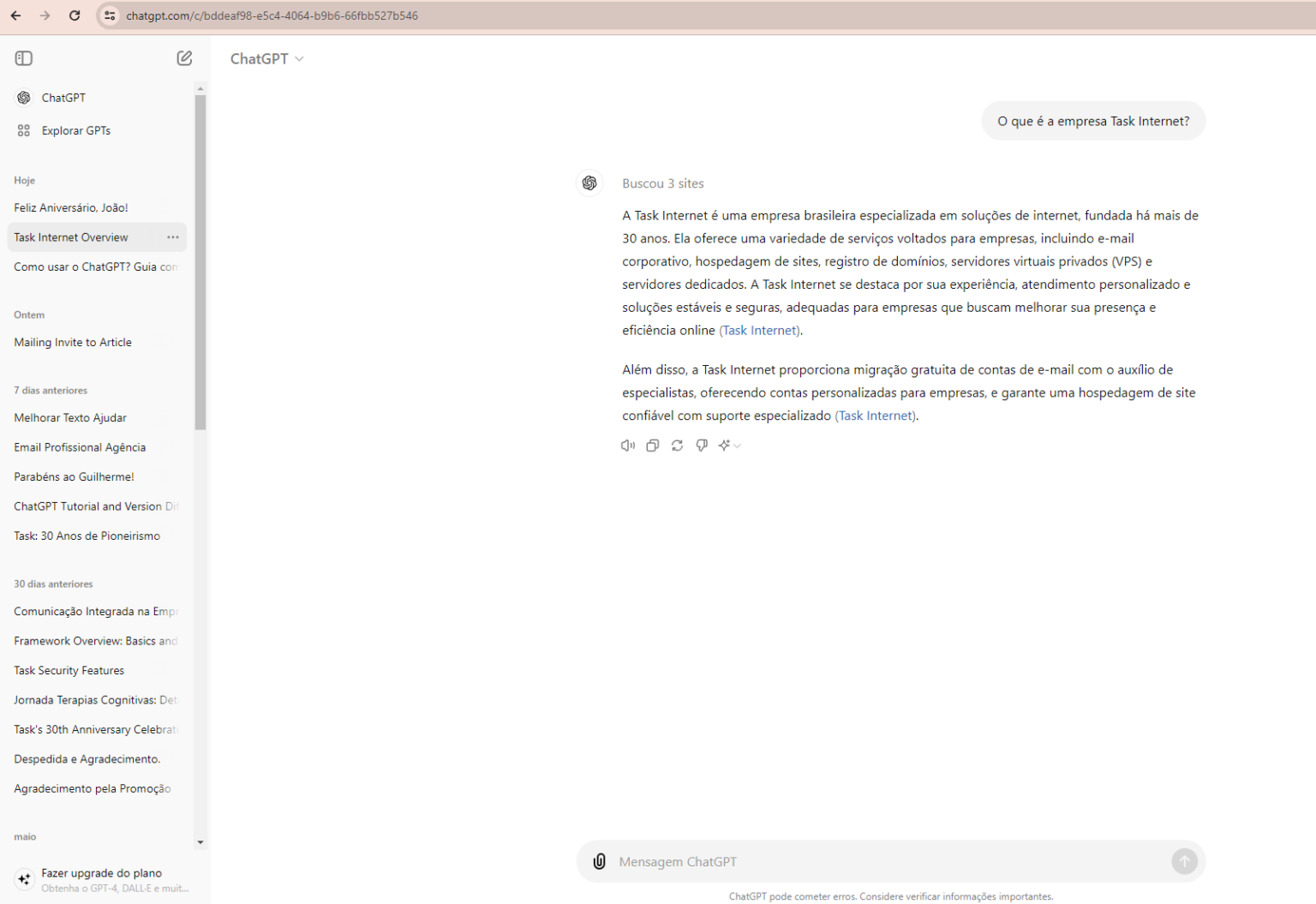Give a thumbs down to the response

(x=701, y=446)
